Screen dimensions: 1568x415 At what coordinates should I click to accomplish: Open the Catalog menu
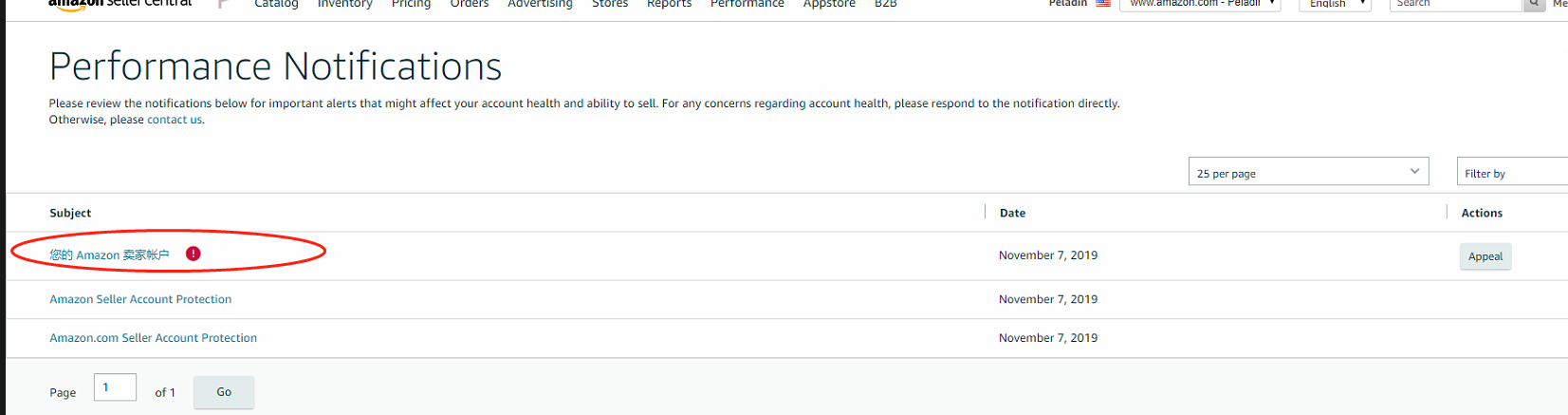tap(276, 4)
